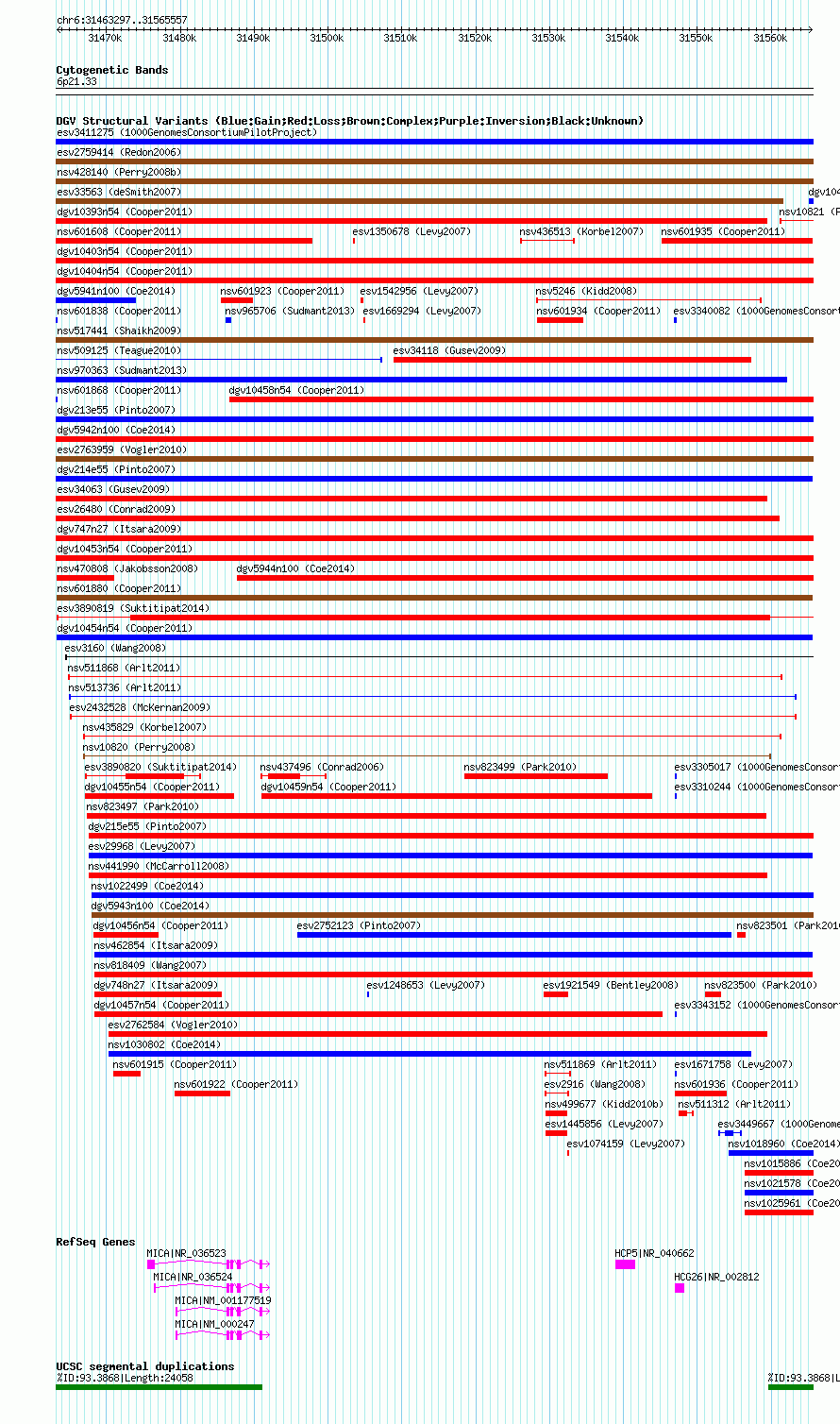The height and width of the screenshot is (1424, 840).
Task: Open the Cytogenetic Bands track title
Action: (112, 70)
